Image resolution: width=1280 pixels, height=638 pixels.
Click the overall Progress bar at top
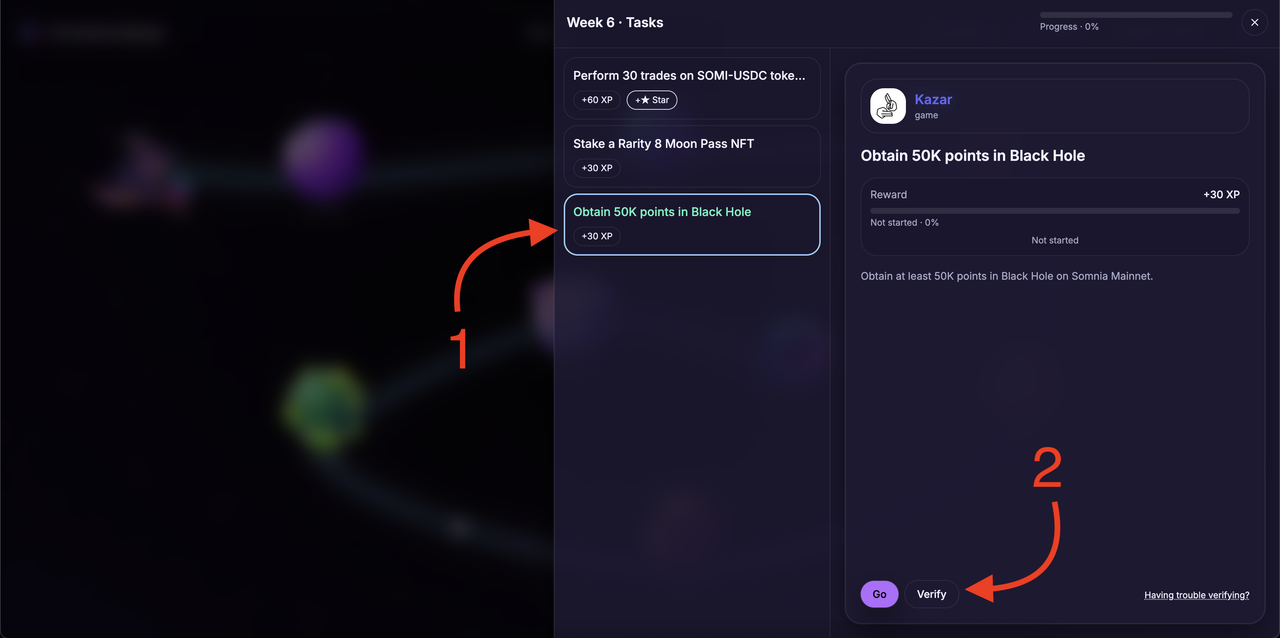click(x=1136, y=15)
